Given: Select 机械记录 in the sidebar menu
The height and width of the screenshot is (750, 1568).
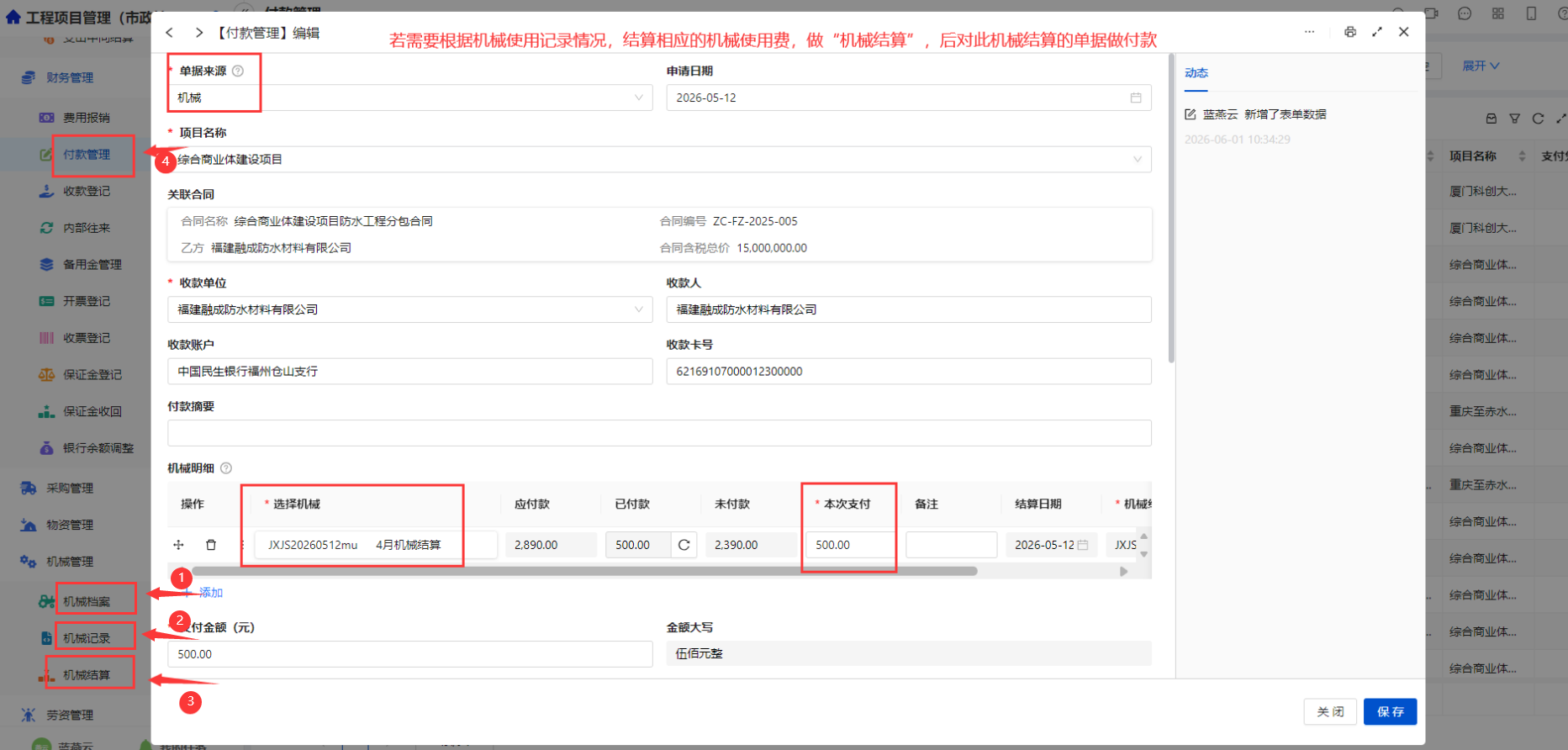Looking at the screenshot, I should (x=87, y=638).
